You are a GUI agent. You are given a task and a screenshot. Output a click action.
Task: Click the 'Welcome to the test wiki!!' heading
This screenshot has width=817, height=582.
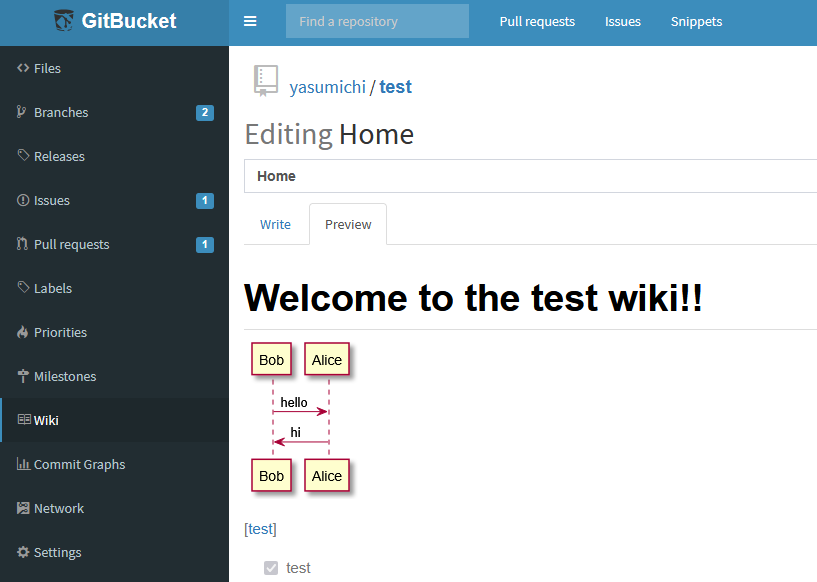pos(473,298)
